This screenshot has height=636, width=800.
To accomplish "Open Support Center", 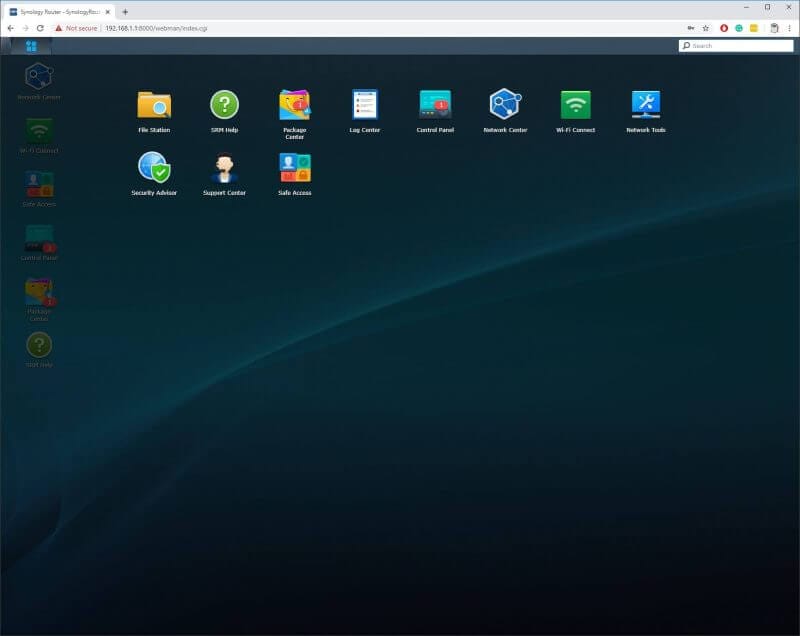I will tap(224, 165).
